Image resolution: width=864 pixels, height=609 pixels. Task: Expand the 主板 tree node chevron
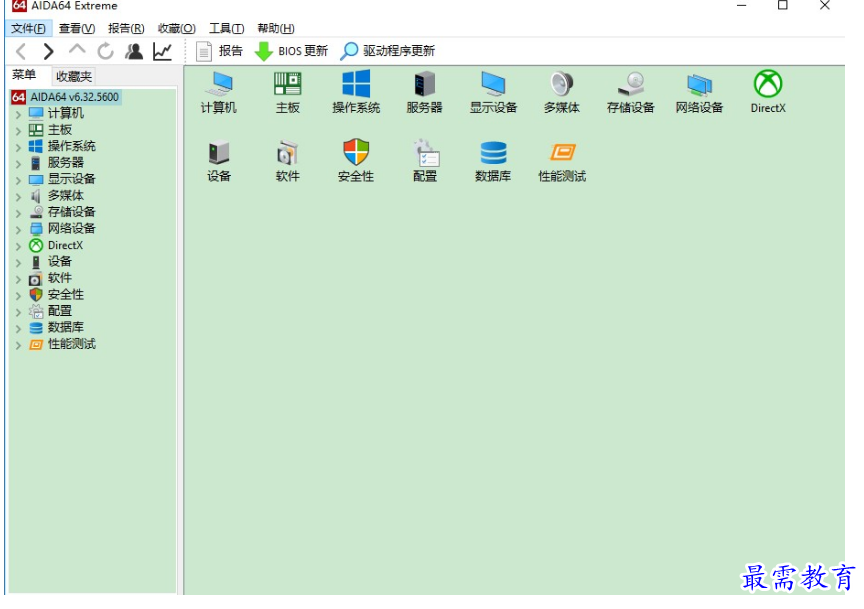(18, 131)
